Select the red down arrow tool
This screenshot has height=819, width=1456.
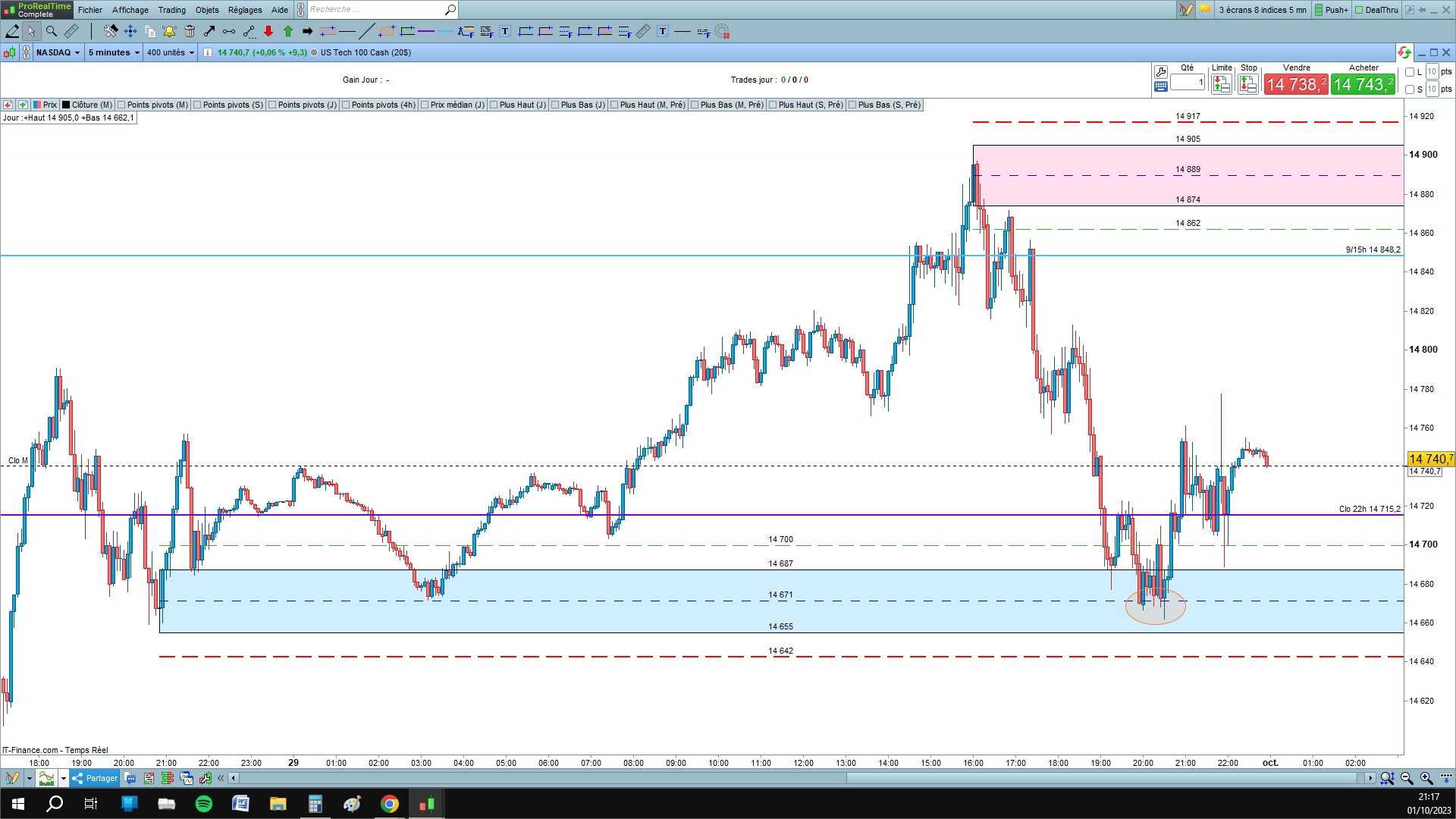pos(268,31)
